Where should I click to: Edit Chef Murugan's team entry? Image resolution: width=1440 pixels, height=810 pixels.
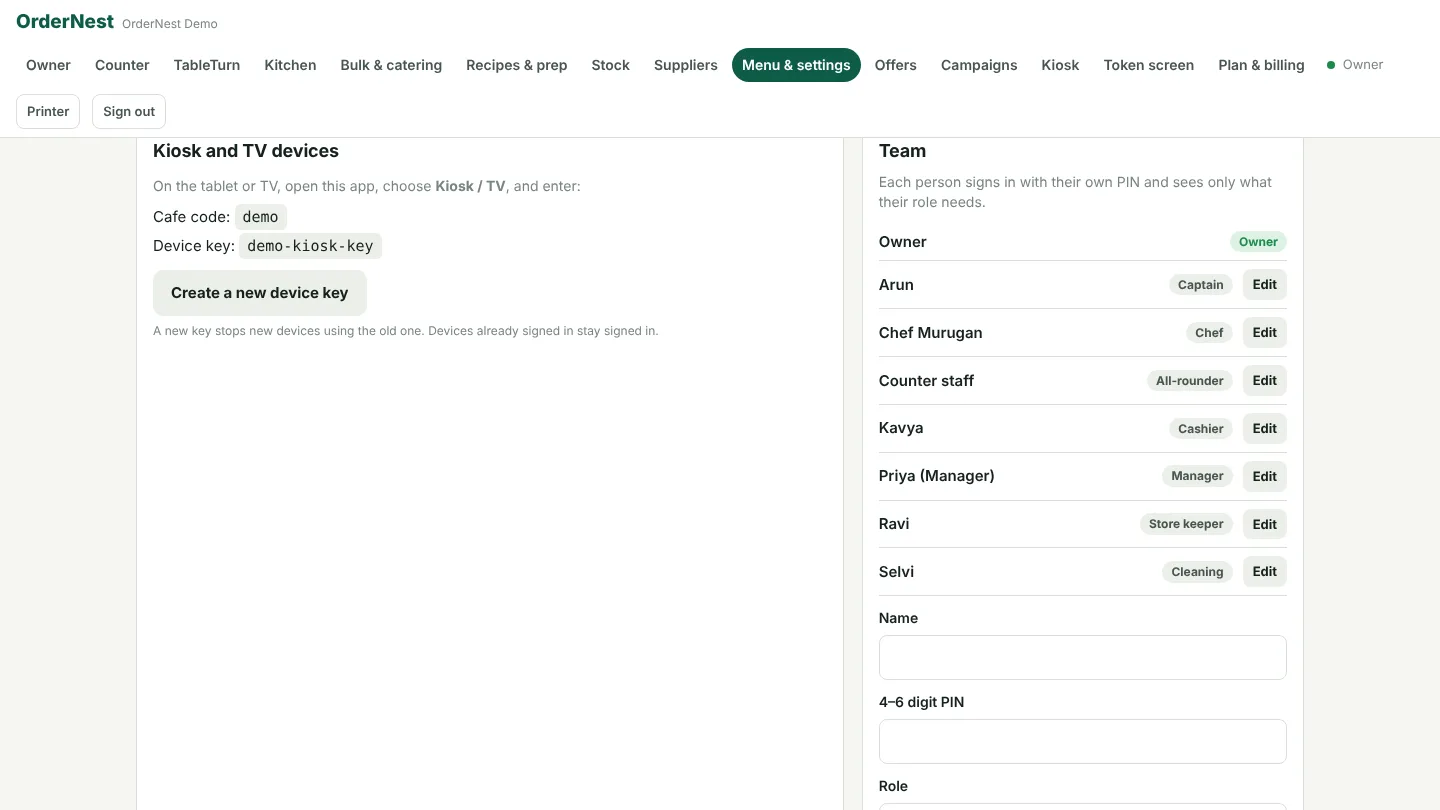1265,333
